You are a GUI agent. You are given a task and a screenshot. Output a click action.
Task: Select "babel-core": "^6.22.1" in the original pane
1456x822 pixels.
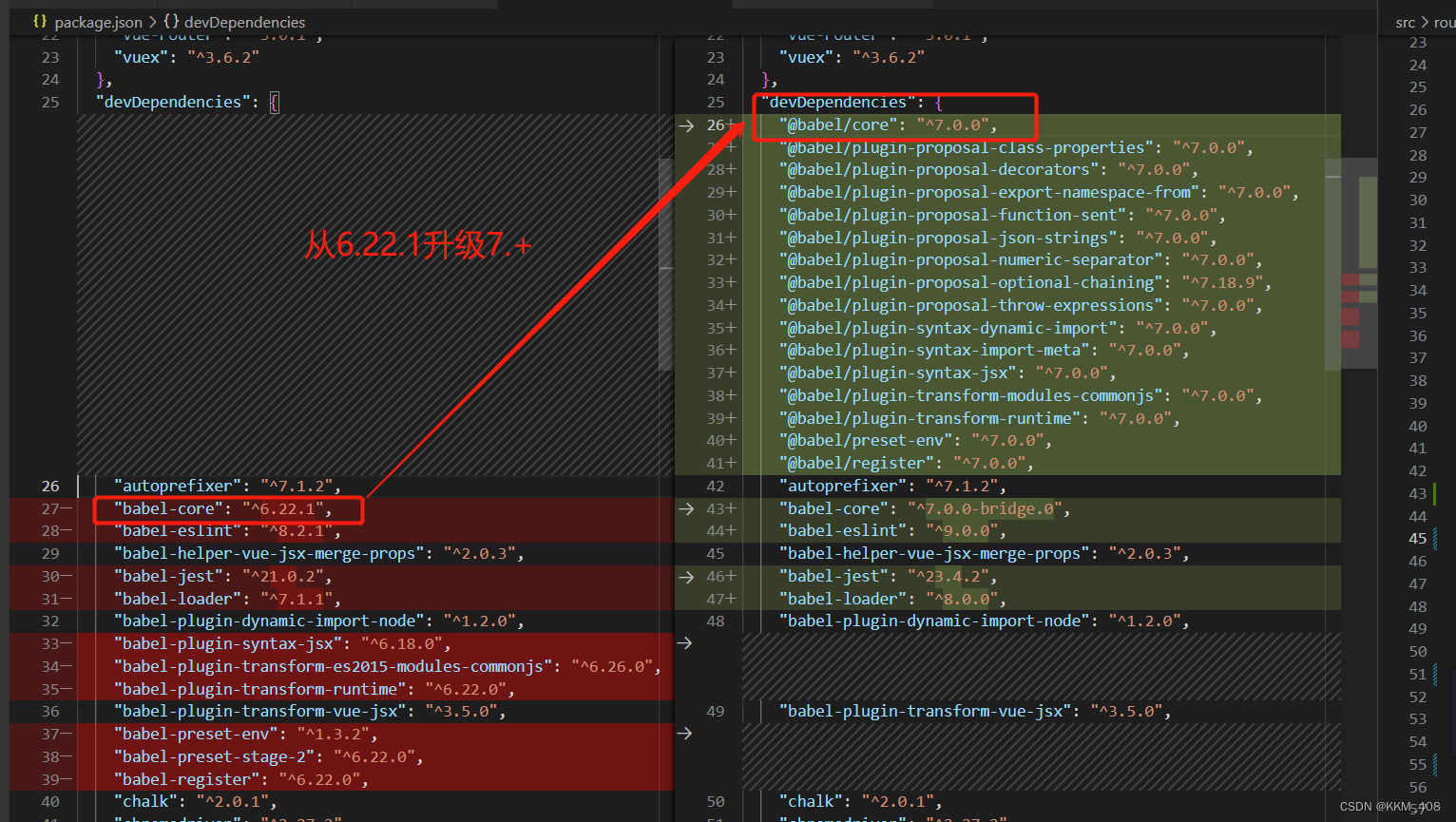tap(223, 508)
